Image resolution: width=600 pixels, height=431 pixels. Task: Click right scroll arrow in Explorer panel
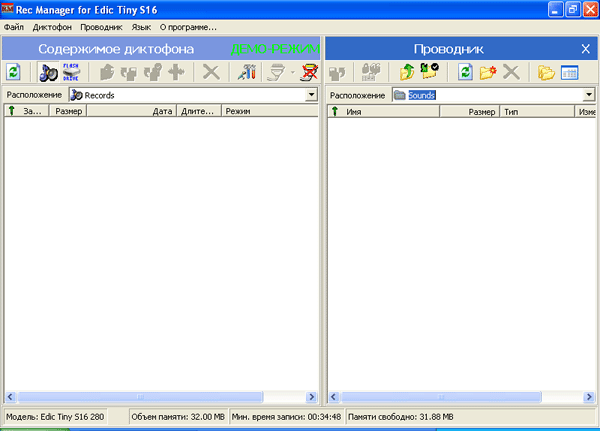pos(589,397)
